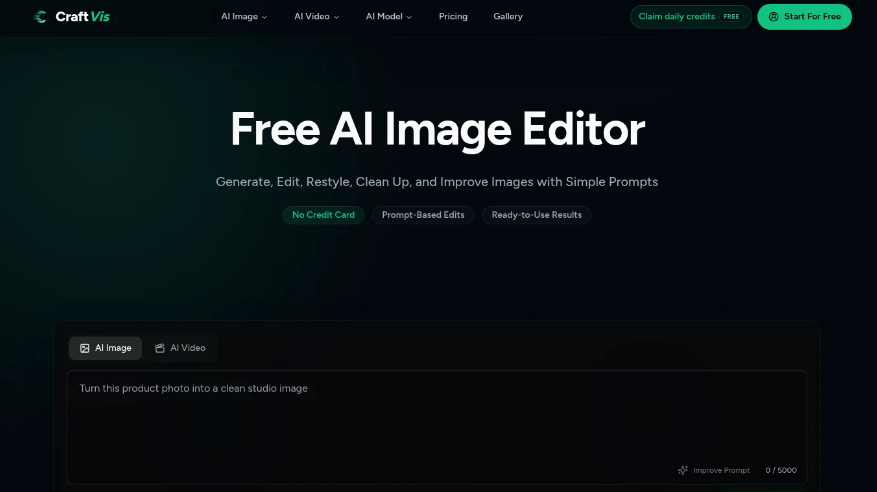Viewport: 877px width, 492px height.
Task: Open the CraftVis home link text
Action: (x=82, y=17)
